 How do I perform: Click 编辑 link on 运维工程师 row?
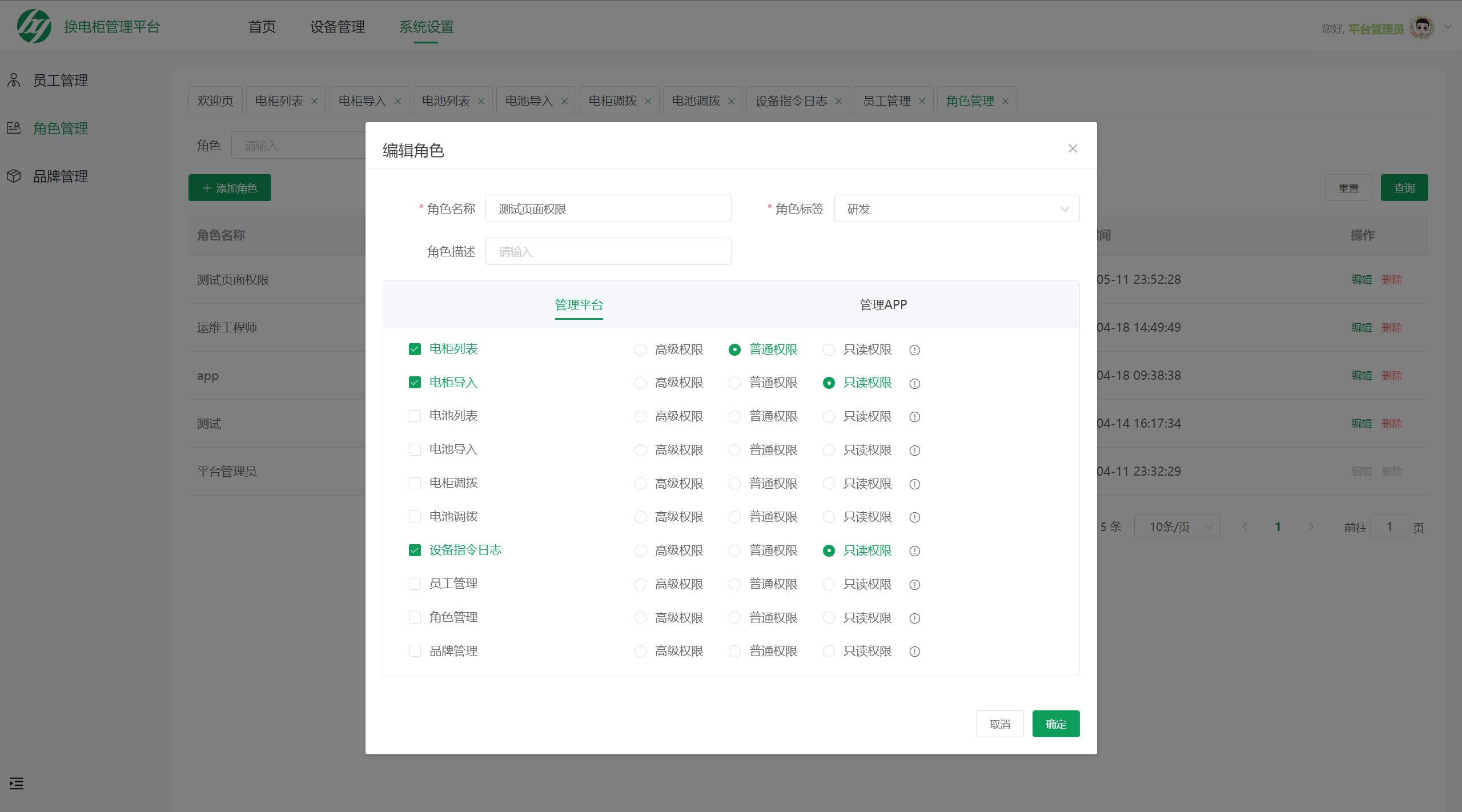pyautogui.click(x=1362, y=327)
